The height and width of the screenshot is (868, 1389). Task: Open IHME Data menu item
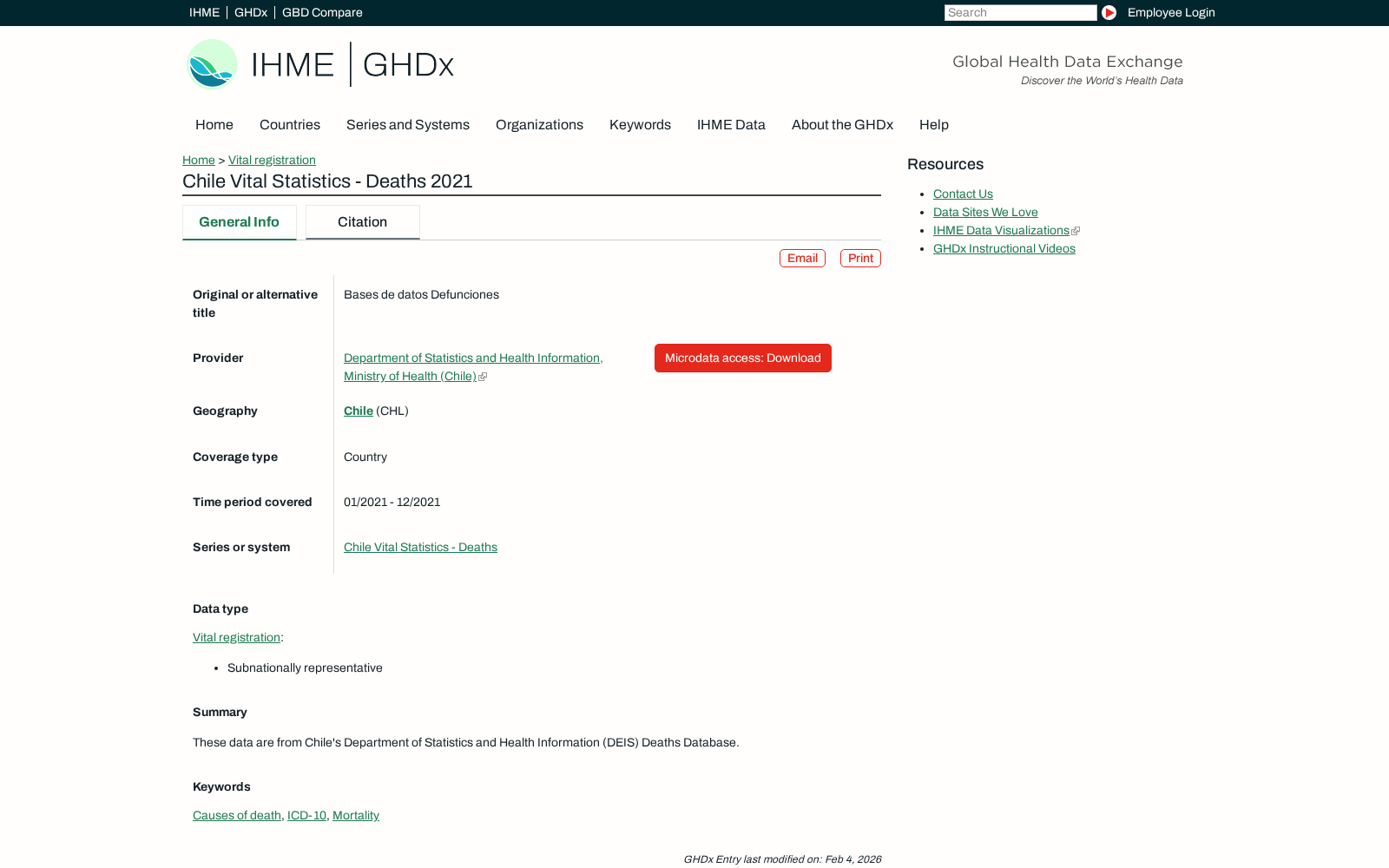731,125
